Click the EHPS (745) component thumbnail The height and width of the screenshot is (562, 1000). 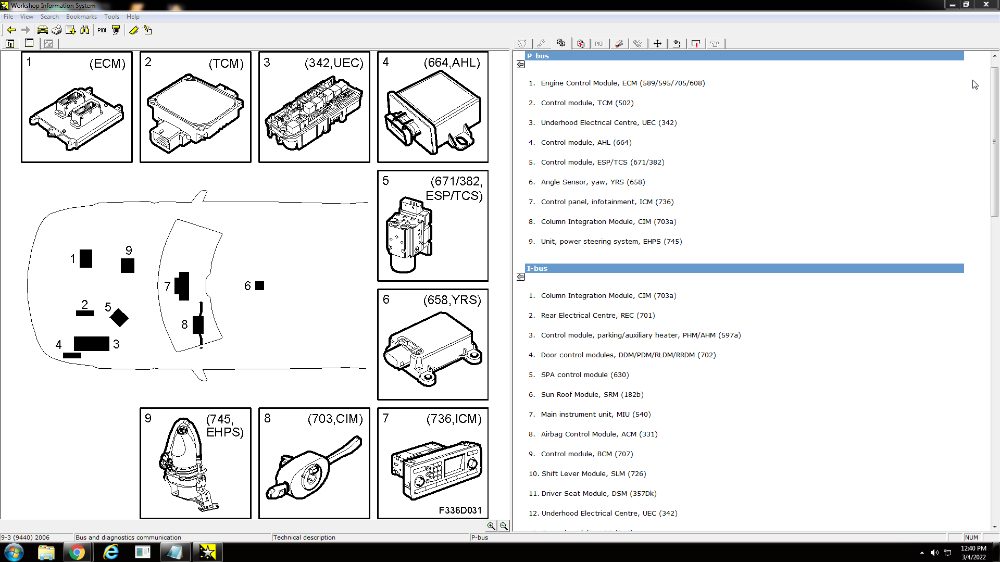click(x=195, y=463)
